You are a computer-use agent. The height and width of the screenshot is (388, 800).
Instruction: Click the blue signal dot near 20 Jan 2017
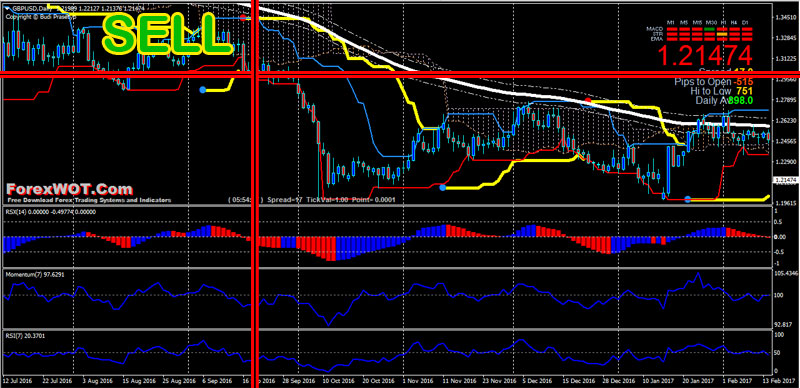coord(687,199)
